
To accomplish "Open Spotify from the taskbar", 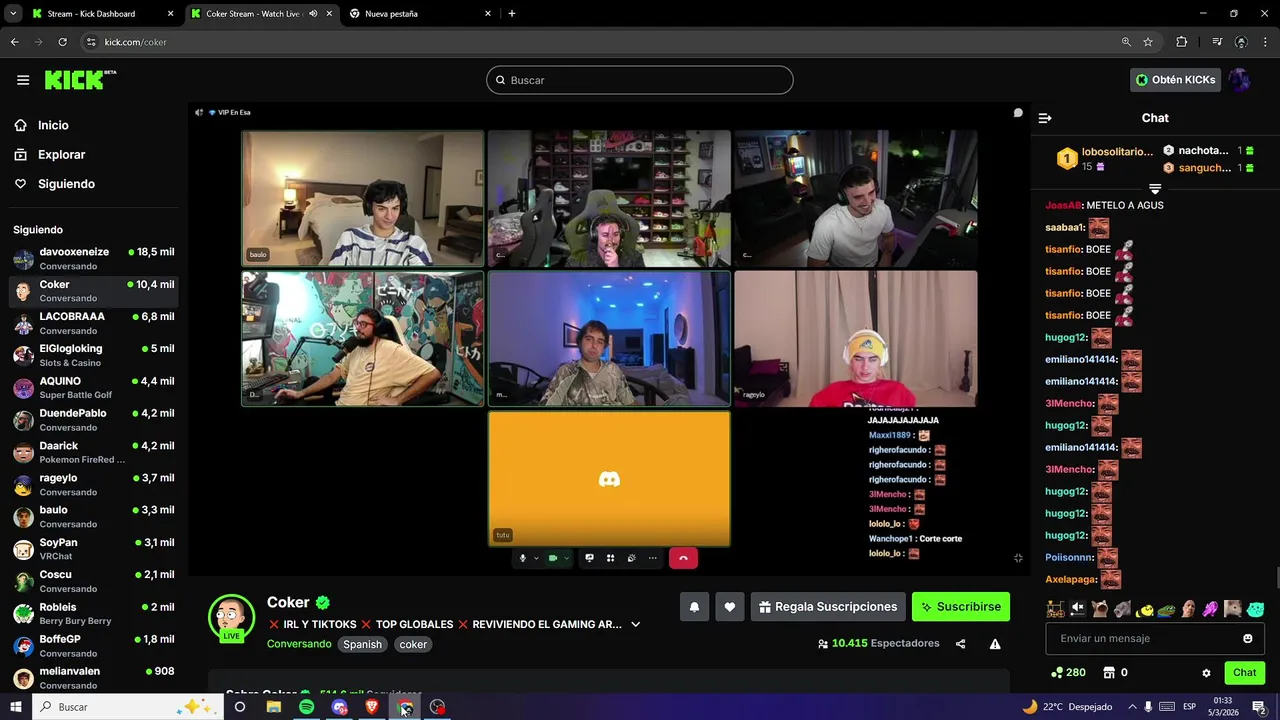I will pyautogui.click(x=306, y=707).
